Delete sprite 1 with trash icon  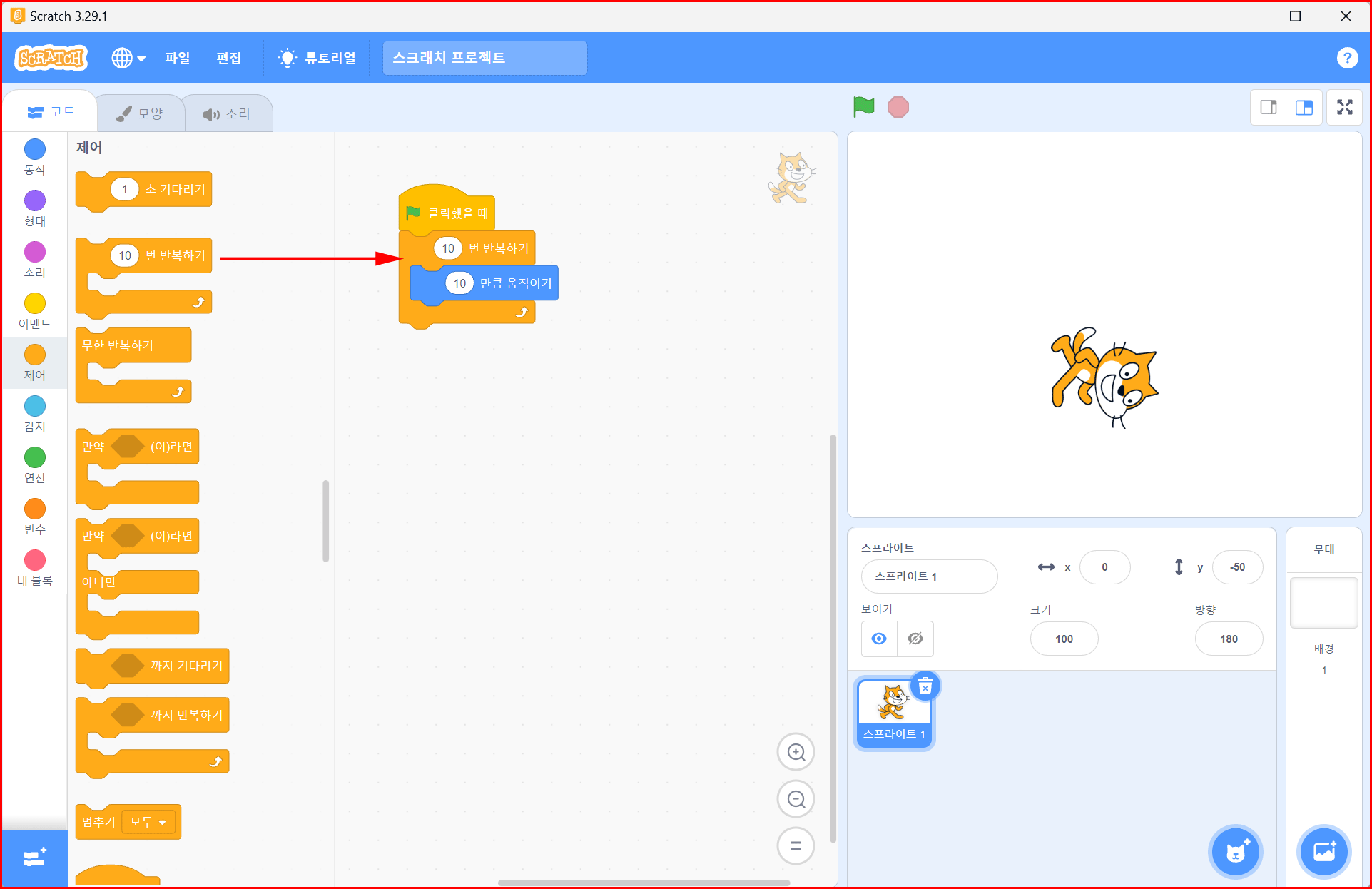[925, 687]
